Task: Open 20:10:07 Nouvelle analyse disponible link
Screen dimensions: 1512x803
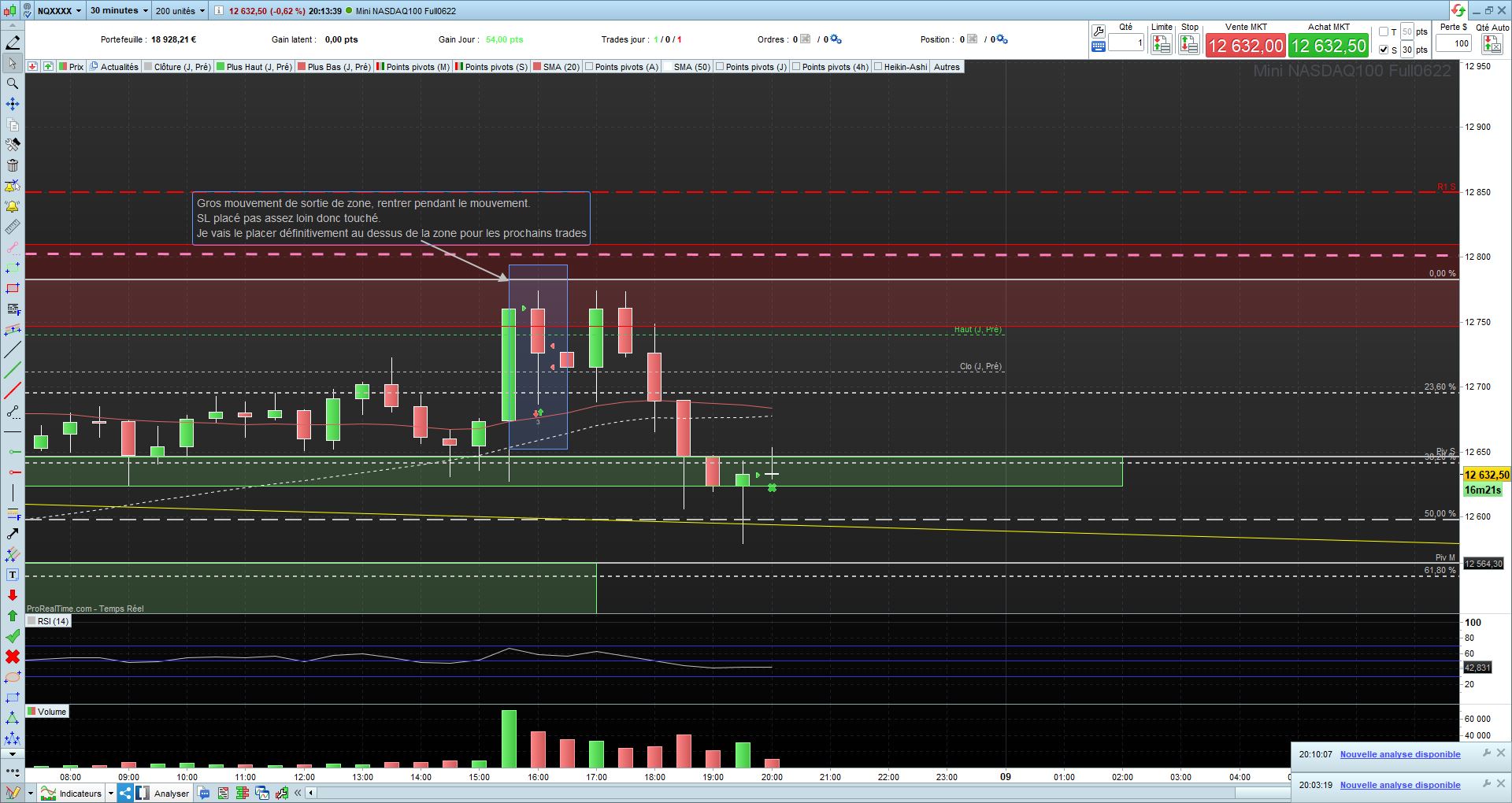Action: coord(1400,754)
